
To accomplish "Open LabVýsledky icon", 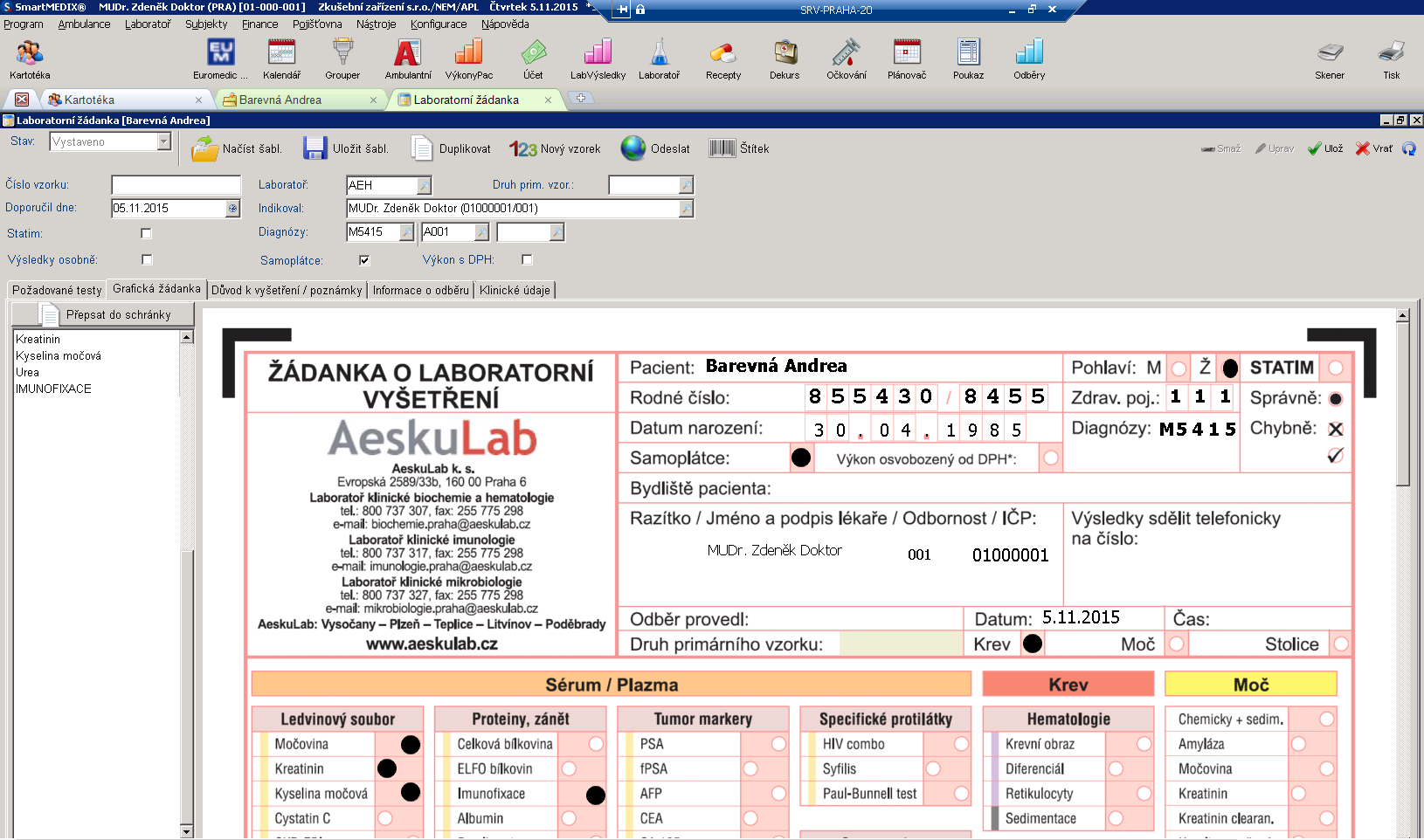I will tap(598, 59).
